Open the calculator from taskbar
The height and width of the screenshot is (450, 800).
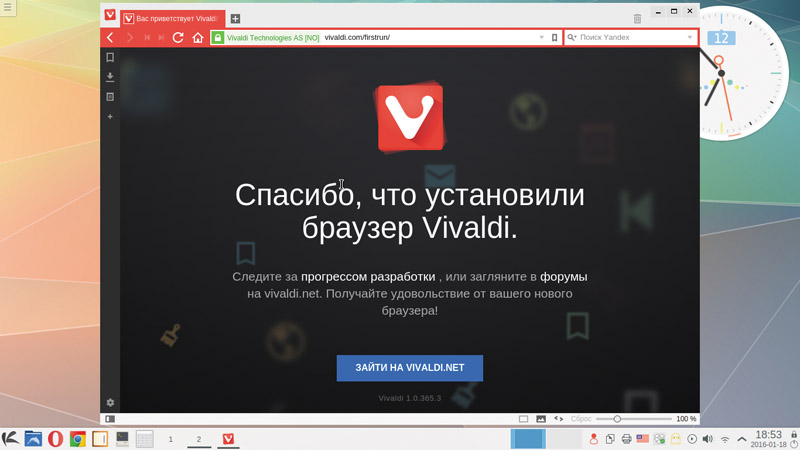tap(144, 439)
